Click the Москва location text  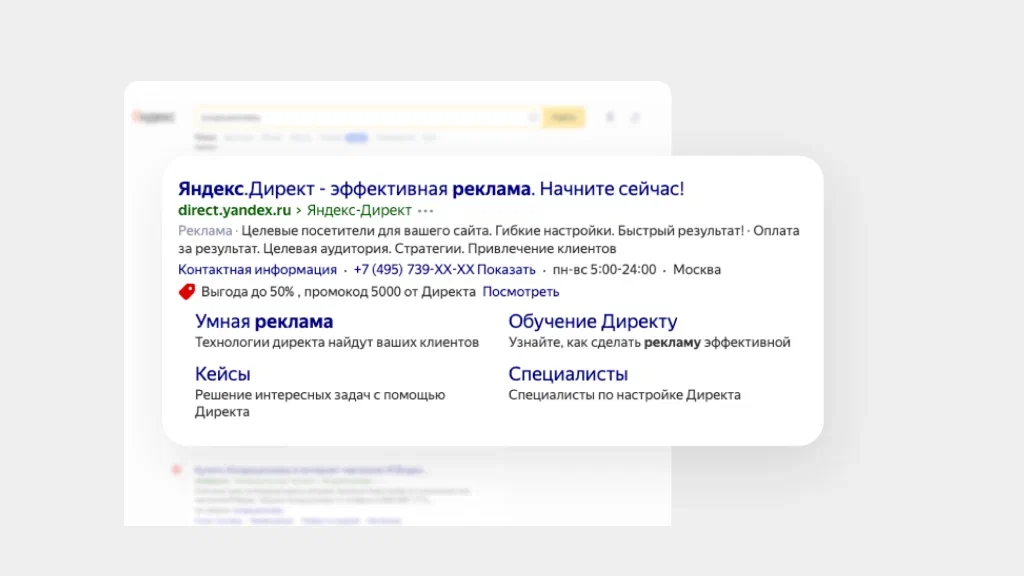pyautogui.click(x=697, y=270)
